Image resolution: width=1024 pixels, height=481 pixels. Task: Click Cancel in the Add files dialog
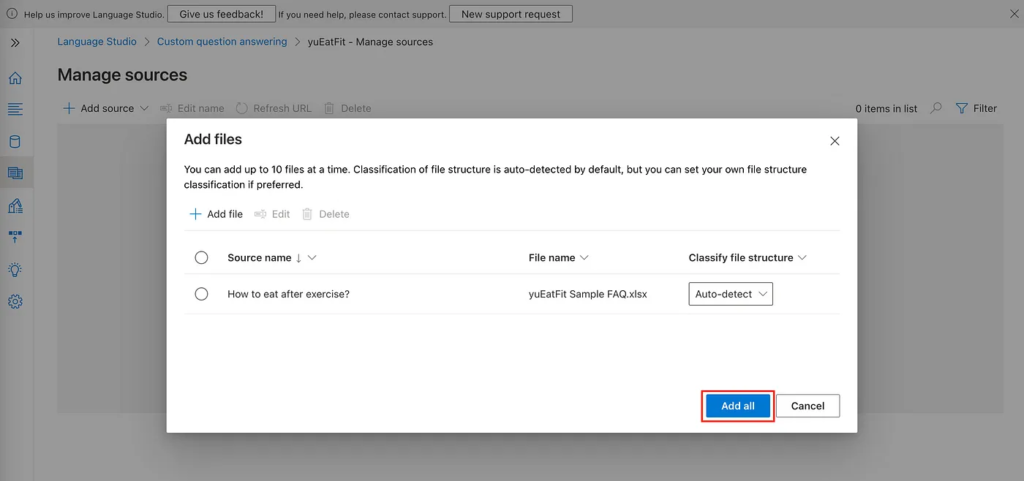click(x=807, y=406)
